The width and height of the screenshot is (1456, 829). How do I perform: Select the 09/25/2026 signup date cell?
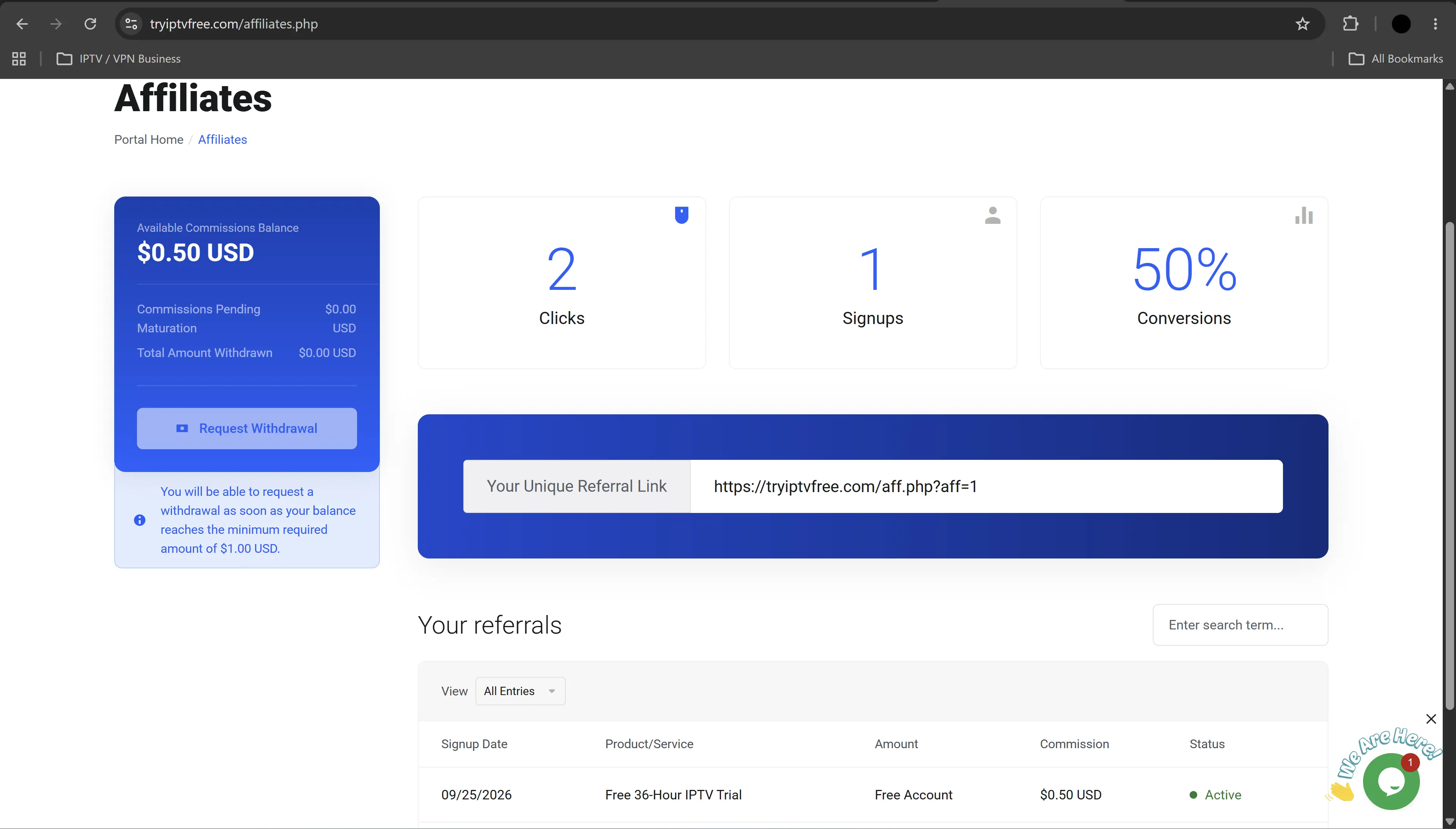click(x=476, y=795)
